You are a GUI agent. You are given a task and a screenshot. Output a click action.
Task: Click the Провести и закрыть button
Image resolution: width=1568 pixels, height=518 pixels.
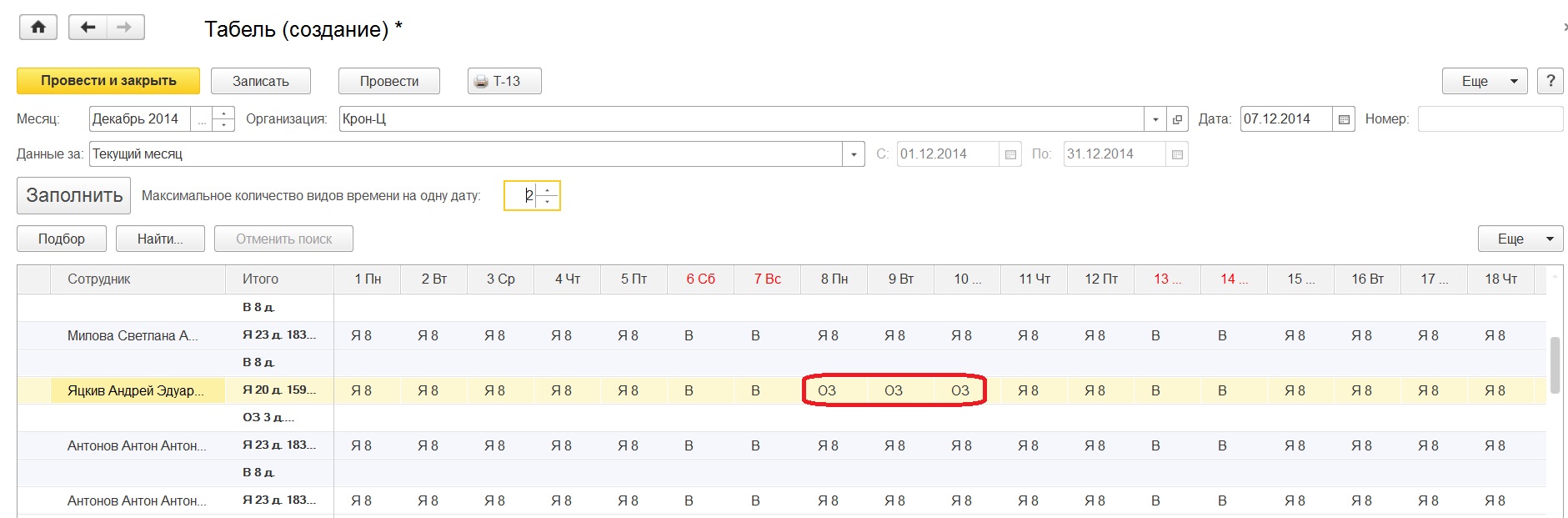[x=108, y=81]
